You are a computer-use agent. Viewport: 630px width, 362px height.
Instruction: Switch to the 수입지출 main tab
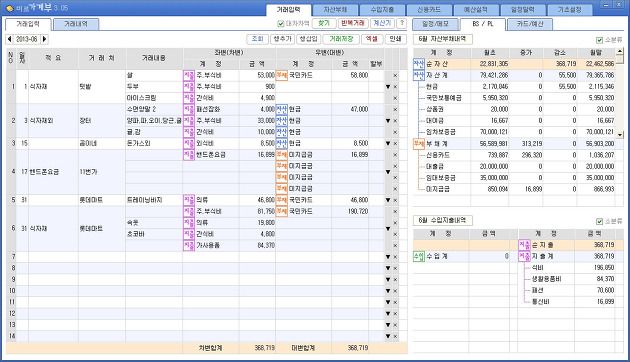[382, 10]
